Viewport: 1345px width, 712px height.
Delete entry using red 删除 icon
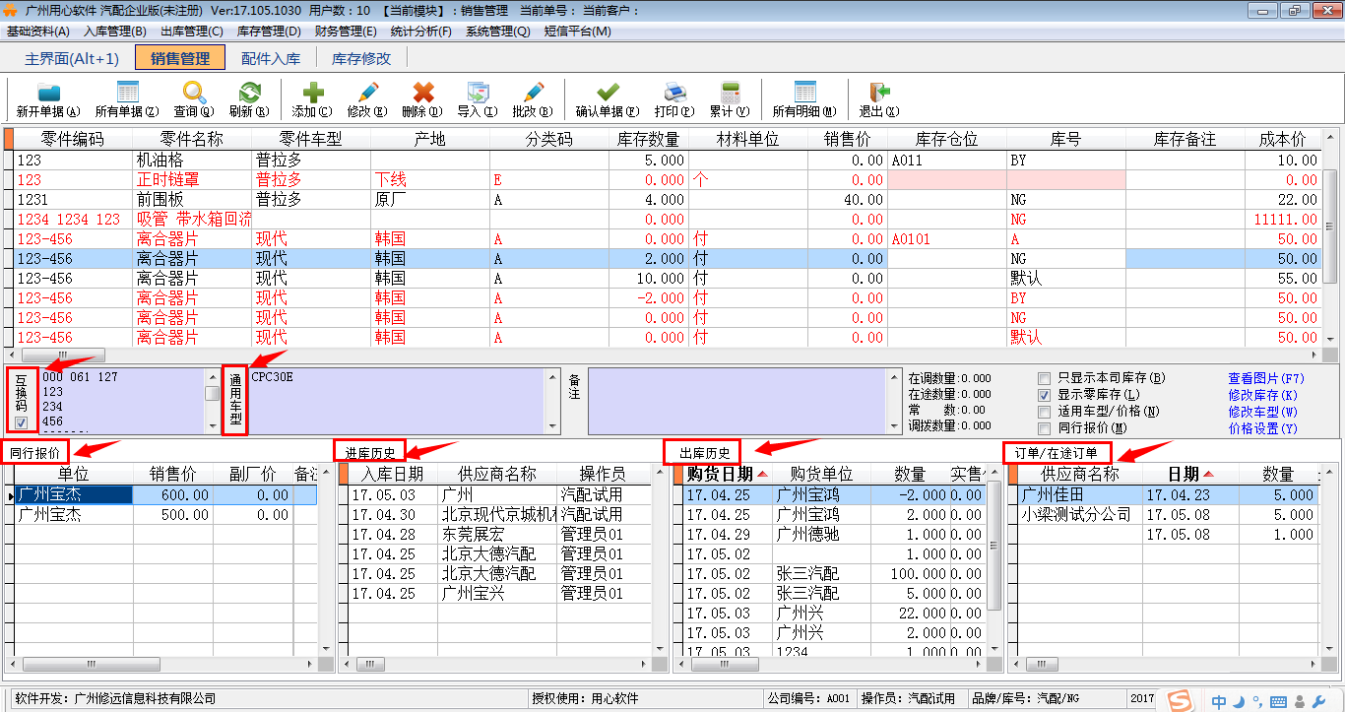423,100
